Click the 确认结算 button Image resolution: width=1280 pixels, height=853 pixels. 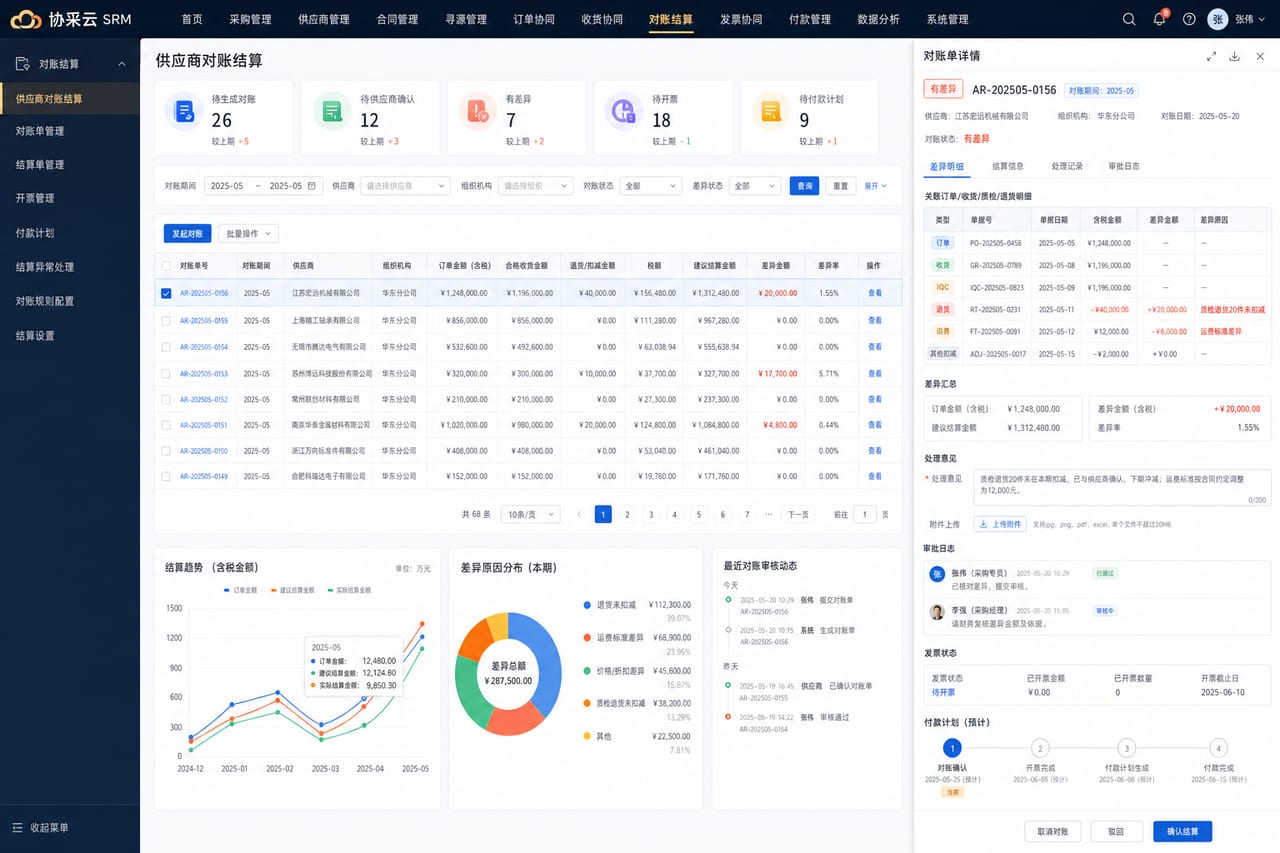(x=1182, y=831)
